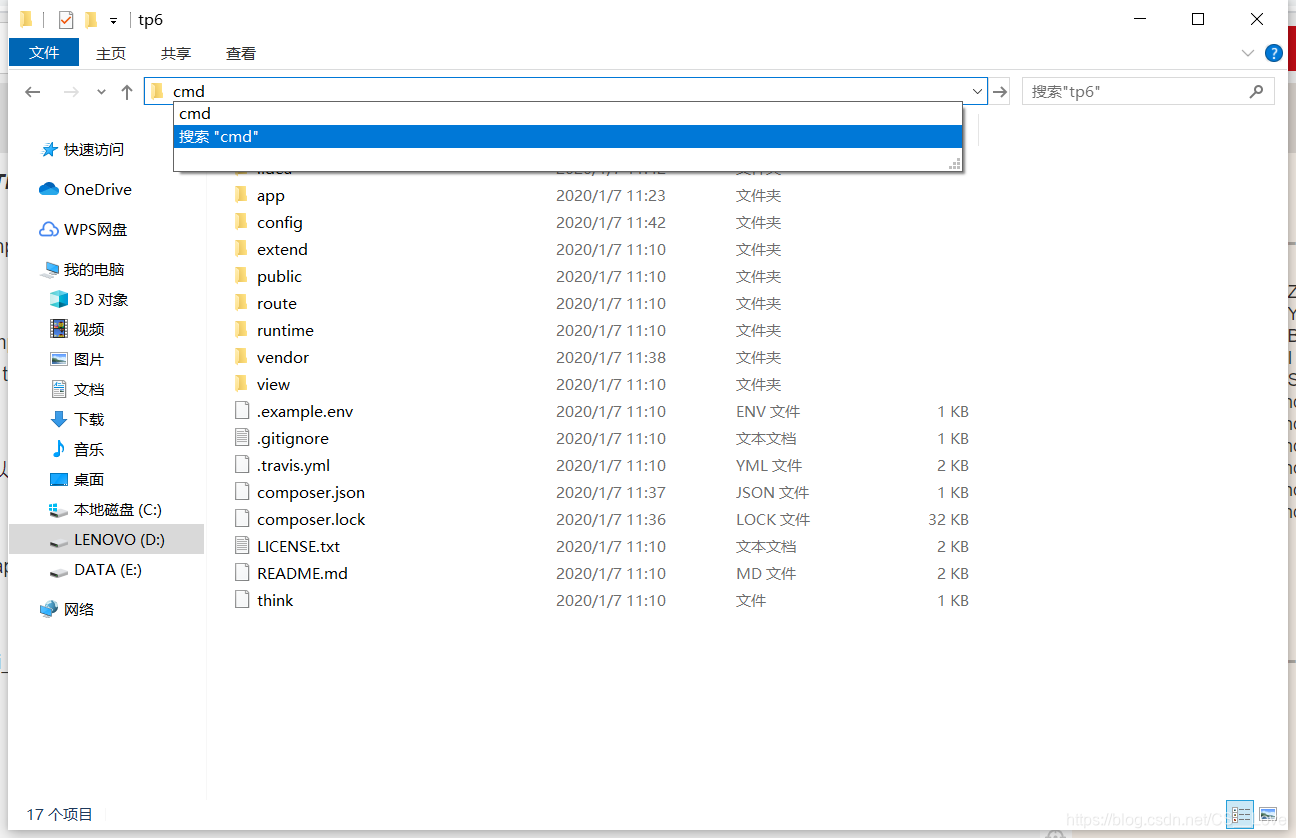Click the properties checkmark icon in title bar
This screenshot has width=1296, height=838.
coord(66,19)
